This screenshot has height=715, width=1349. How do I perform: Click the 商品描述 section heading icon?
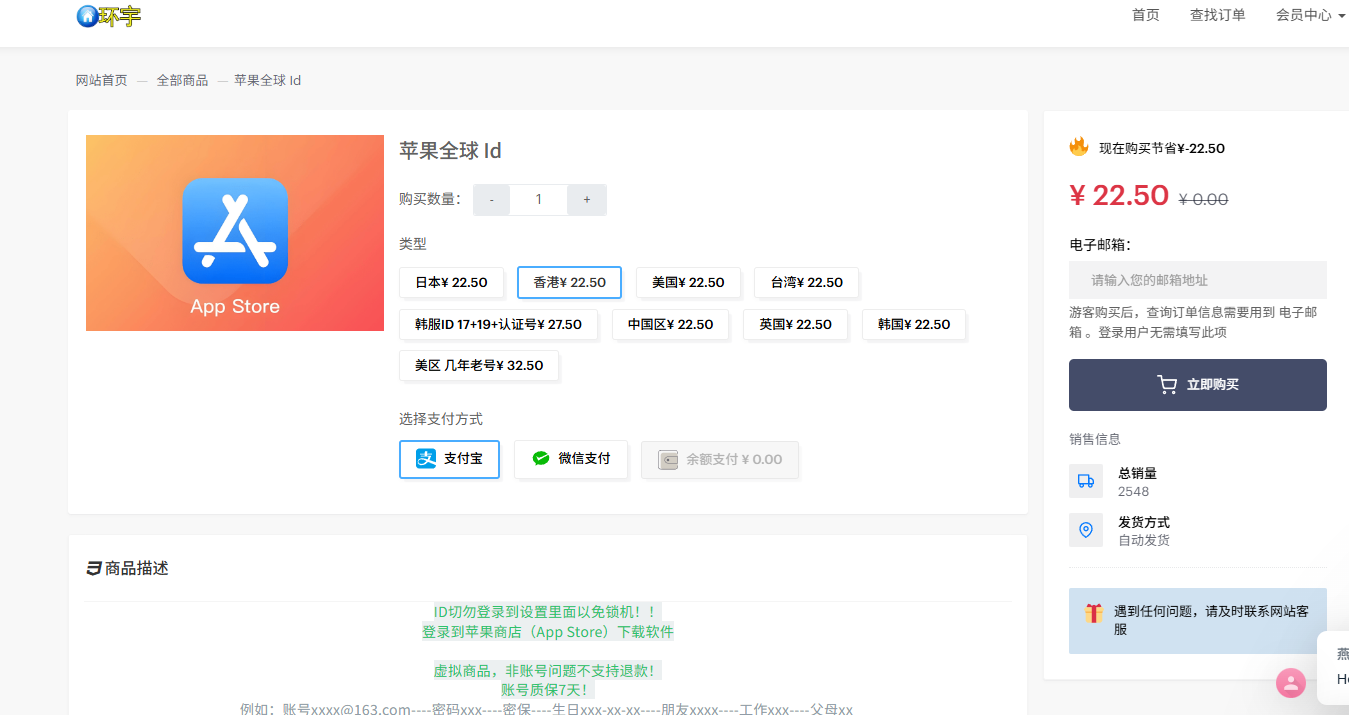(94, 569)
